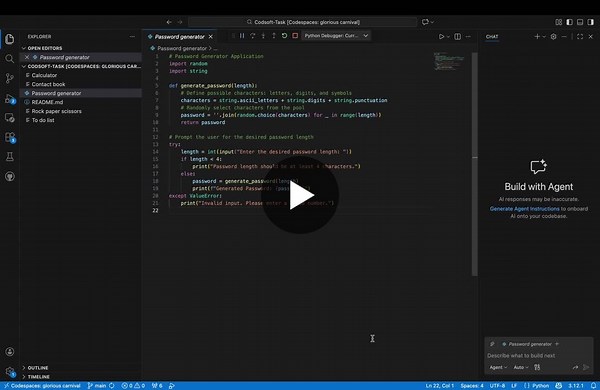Click the Codespaces: glorious carnival status item

(x=42, y=385)
